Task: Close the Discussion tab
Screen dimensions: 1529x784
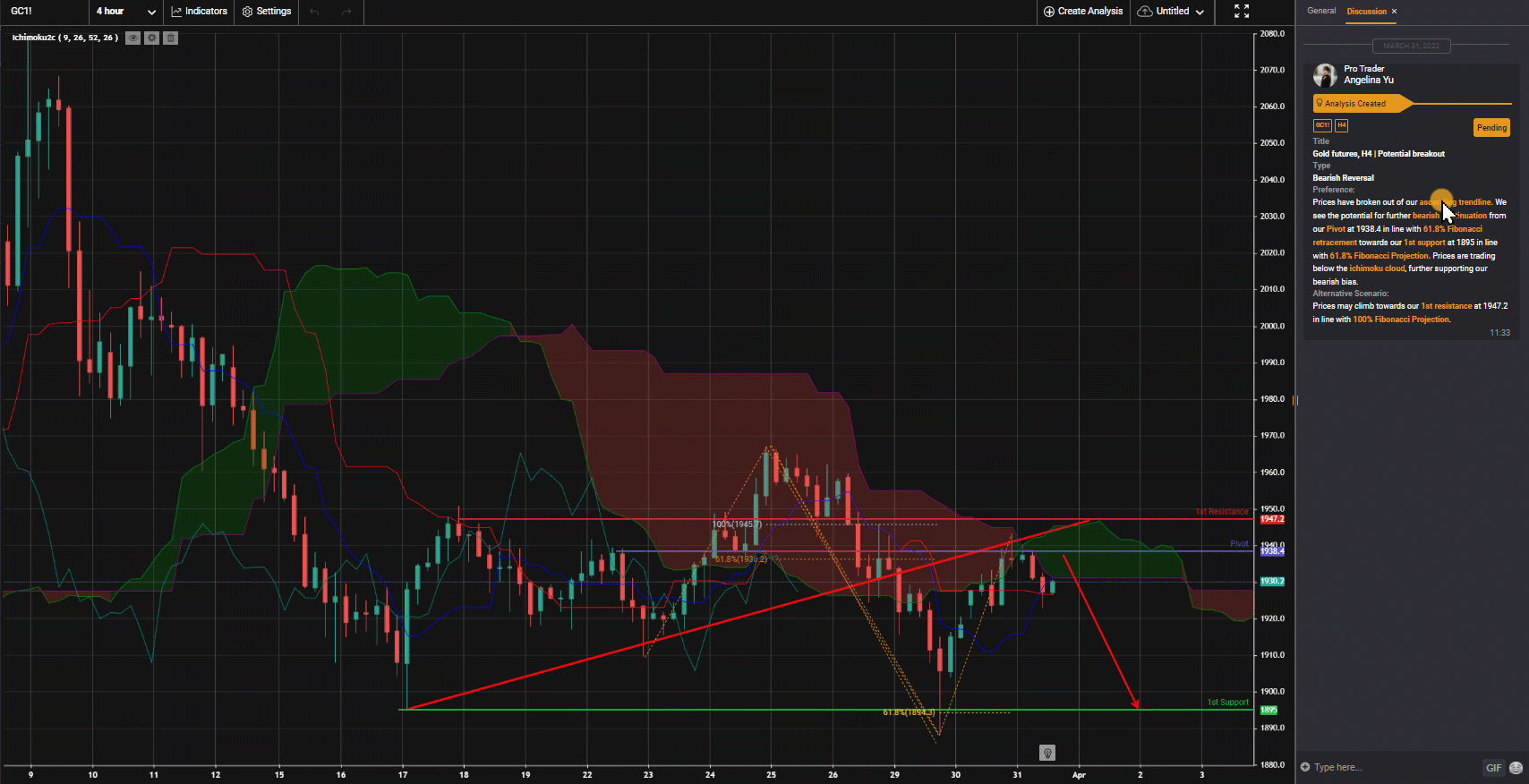Action: (x=1394, y=12)
